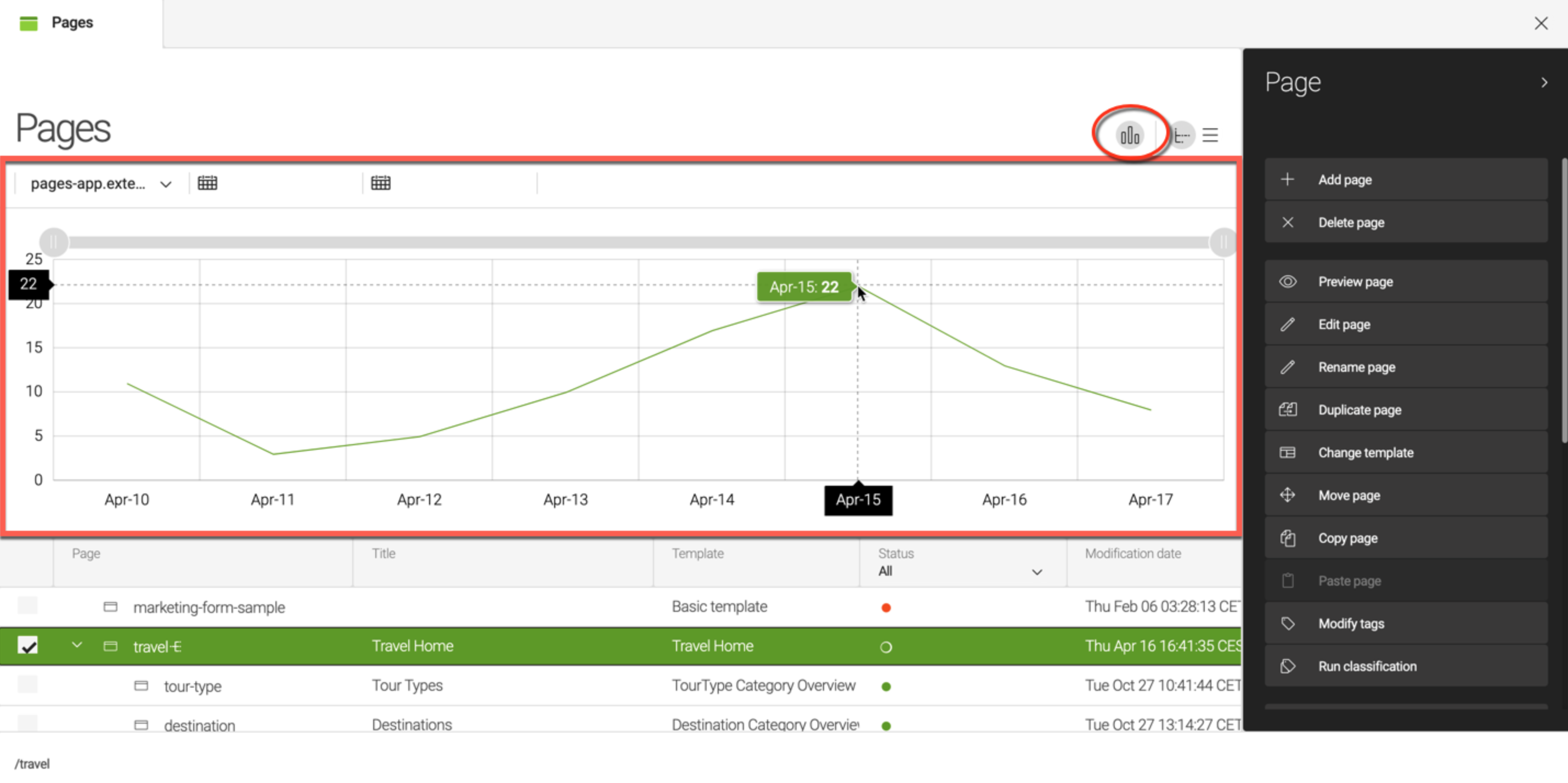This screenshot has height=783, width=1568.
Task: Open the Status All filter dropdown
Action: click(961, 571)
